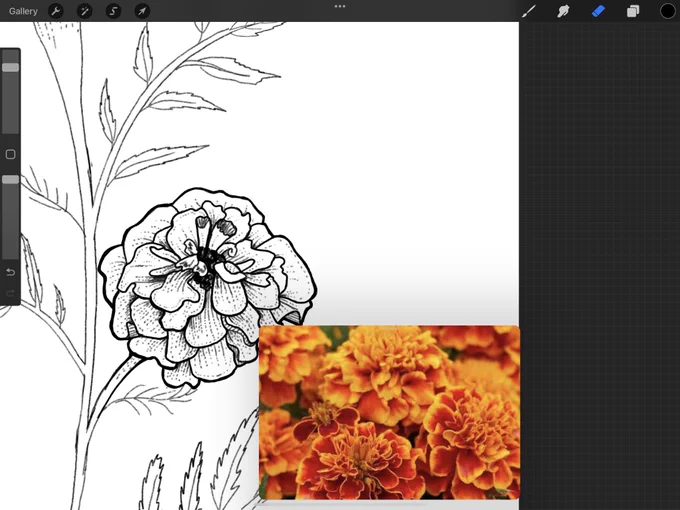Tap the square Modify button in sidebar
The width and height of the screenshot is (680, 510).
pos(10,154)
